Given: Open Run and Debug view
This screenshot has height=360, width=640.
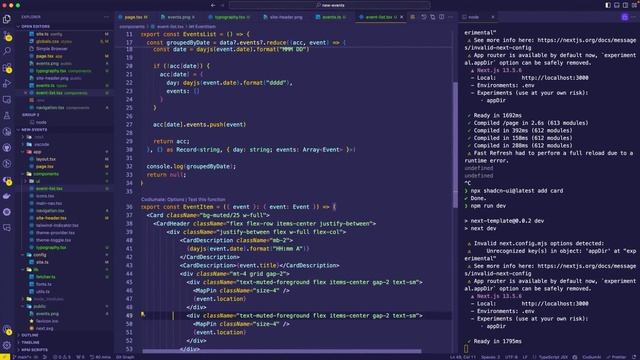Looking at the screenshot, I should point(7,84).
